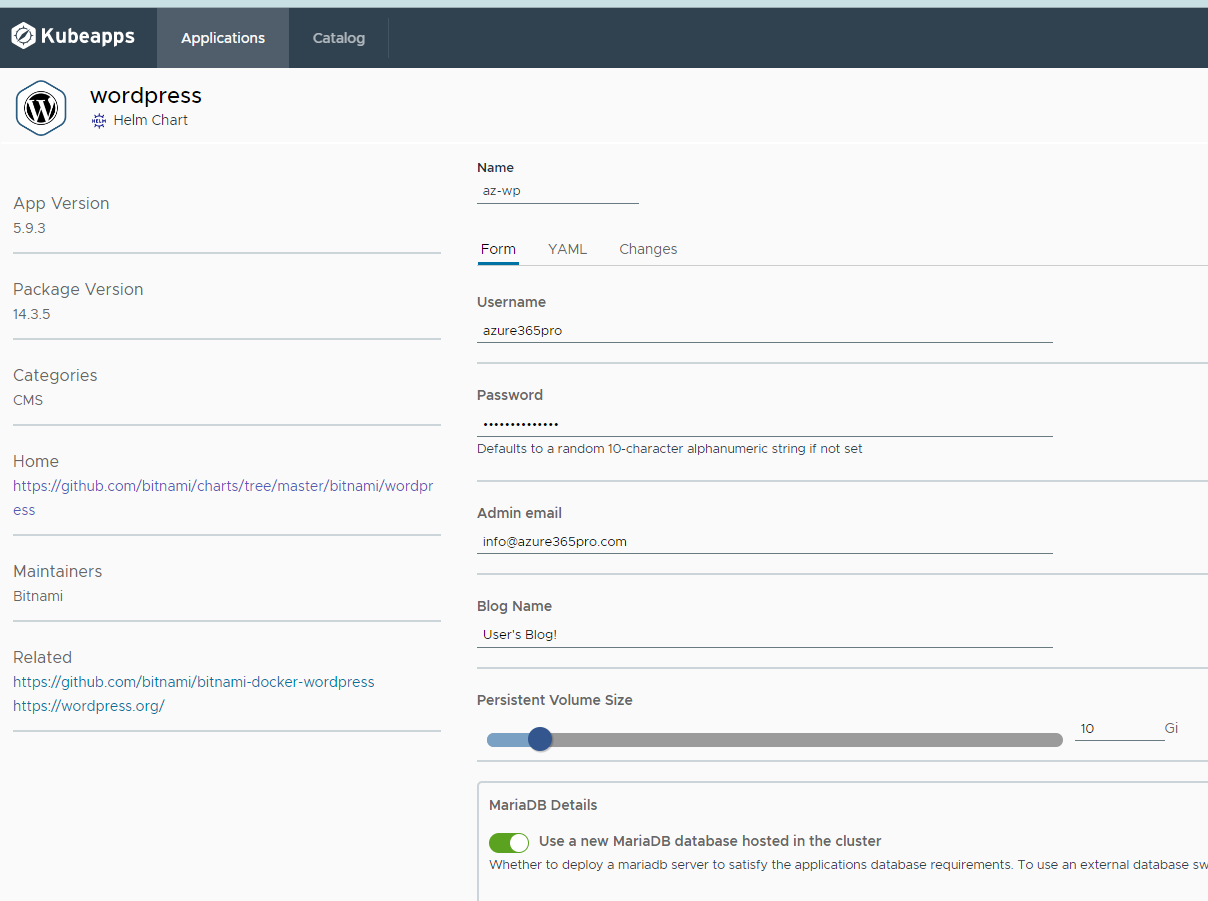Screen dimensions: 1208x901
Task: Click the WordPress chart logo
Action: 41,108
